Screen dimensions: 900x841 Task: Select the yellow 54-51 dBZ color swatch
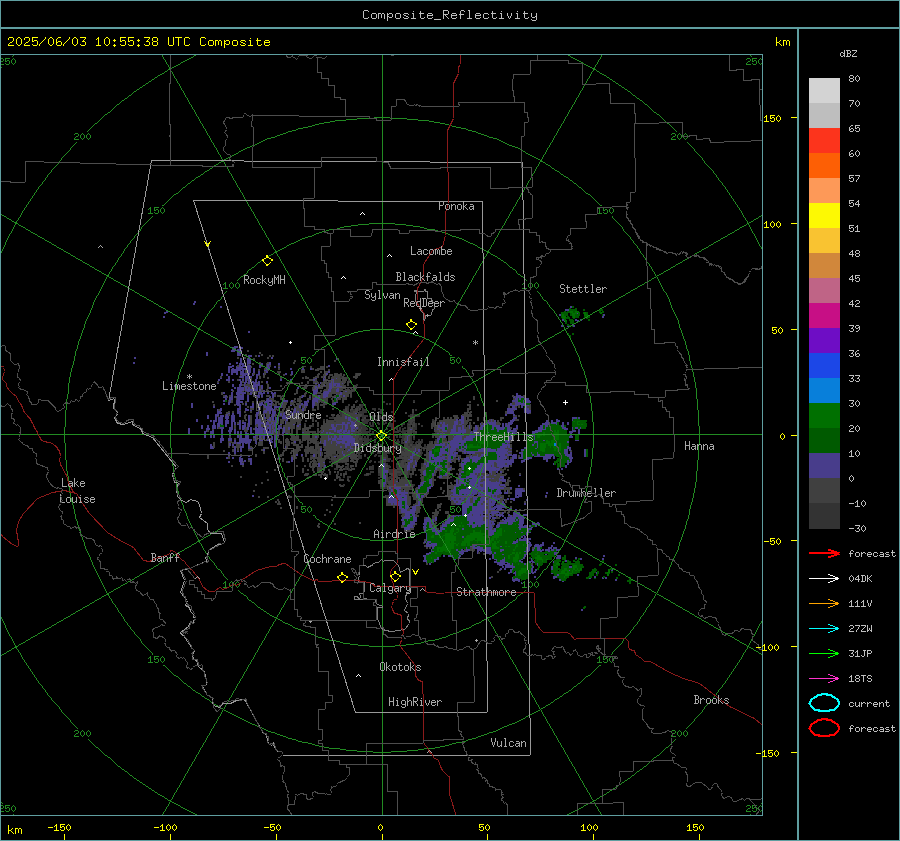[824, 215]
